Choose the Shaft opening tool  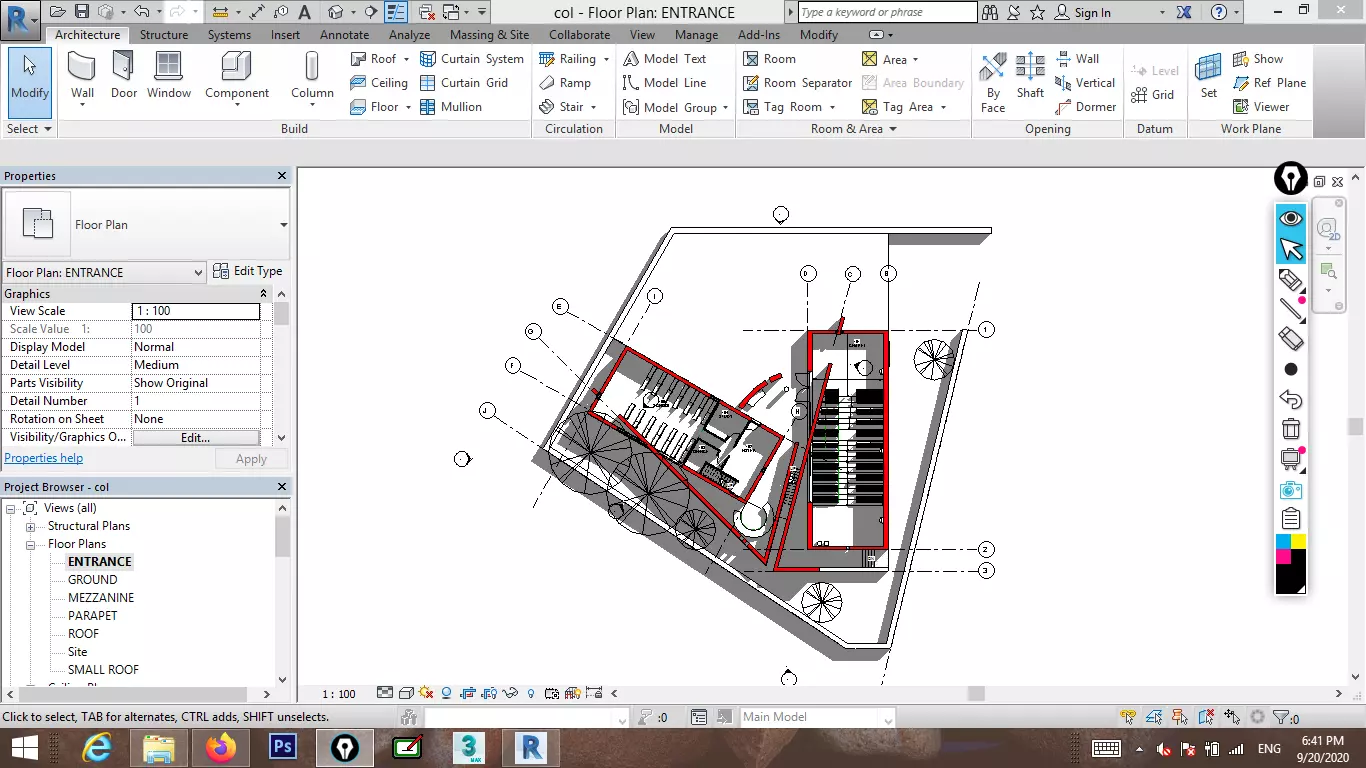coord(1030,76)
